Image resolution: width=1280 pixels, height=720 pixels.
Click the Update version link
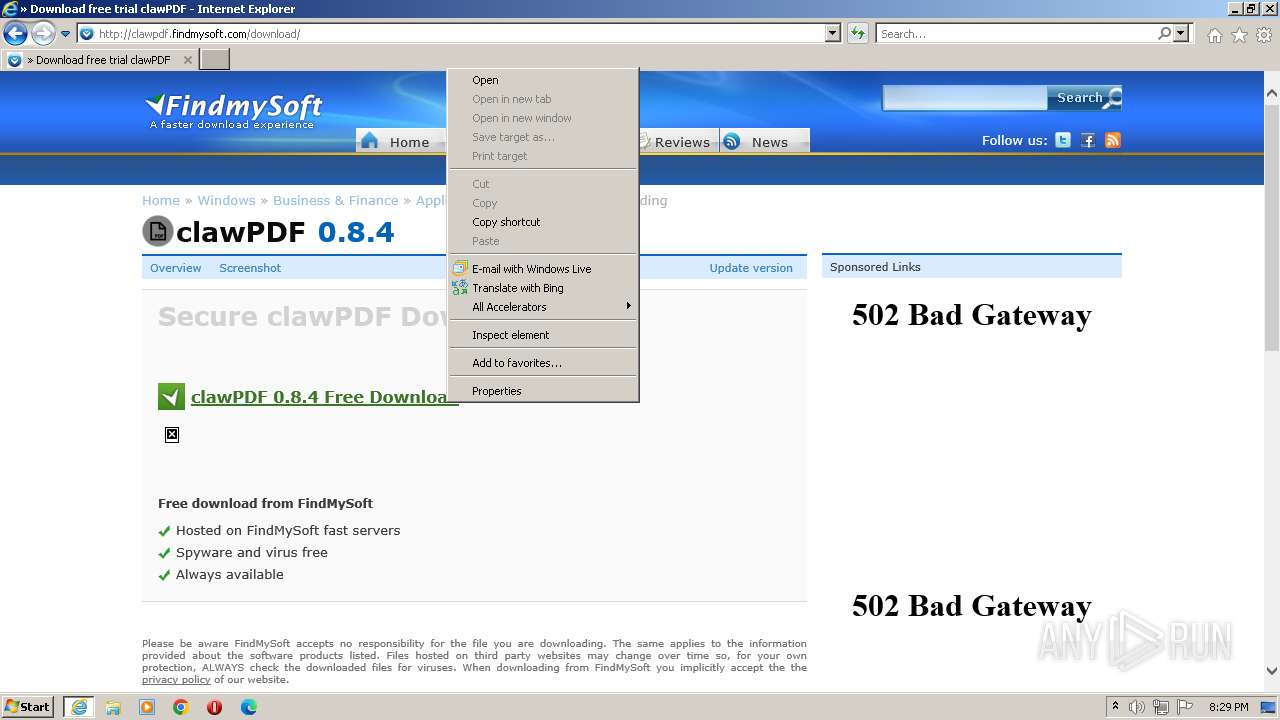751,268
